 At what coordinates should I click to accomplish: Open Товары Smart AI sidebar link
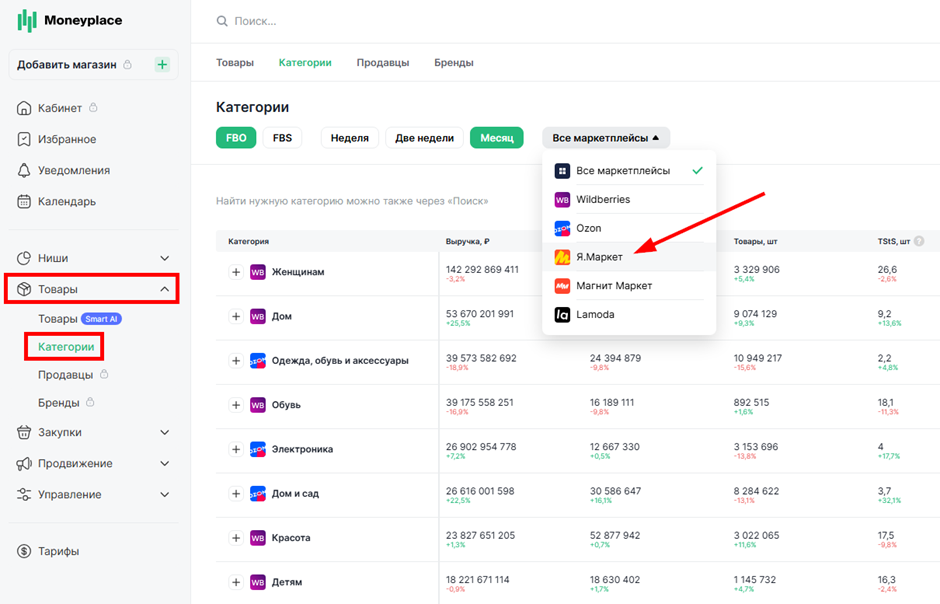80,319
